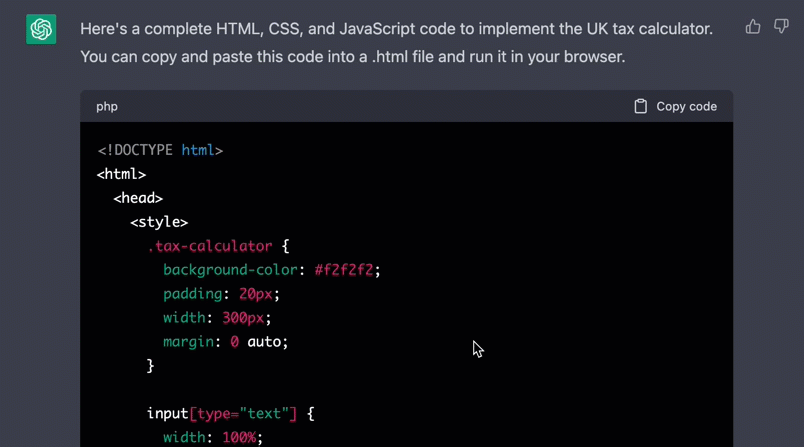Click the '<head>' tag line

click(x=138, y=198)
